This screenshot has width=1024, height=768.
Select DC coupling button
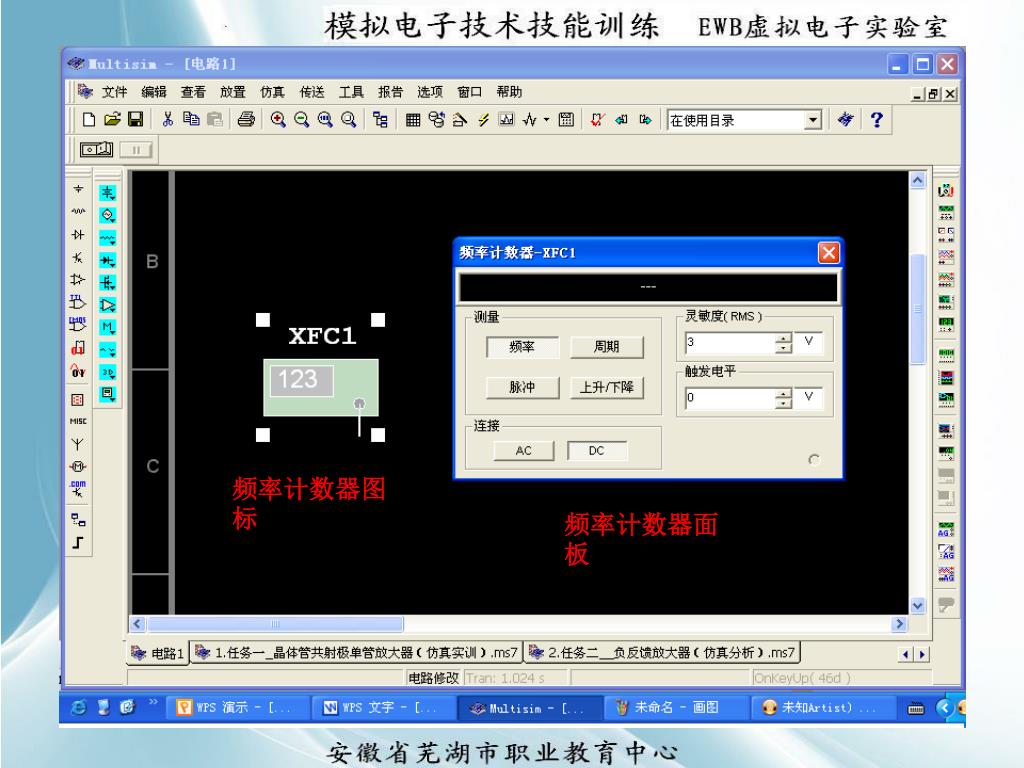(597, 451)
